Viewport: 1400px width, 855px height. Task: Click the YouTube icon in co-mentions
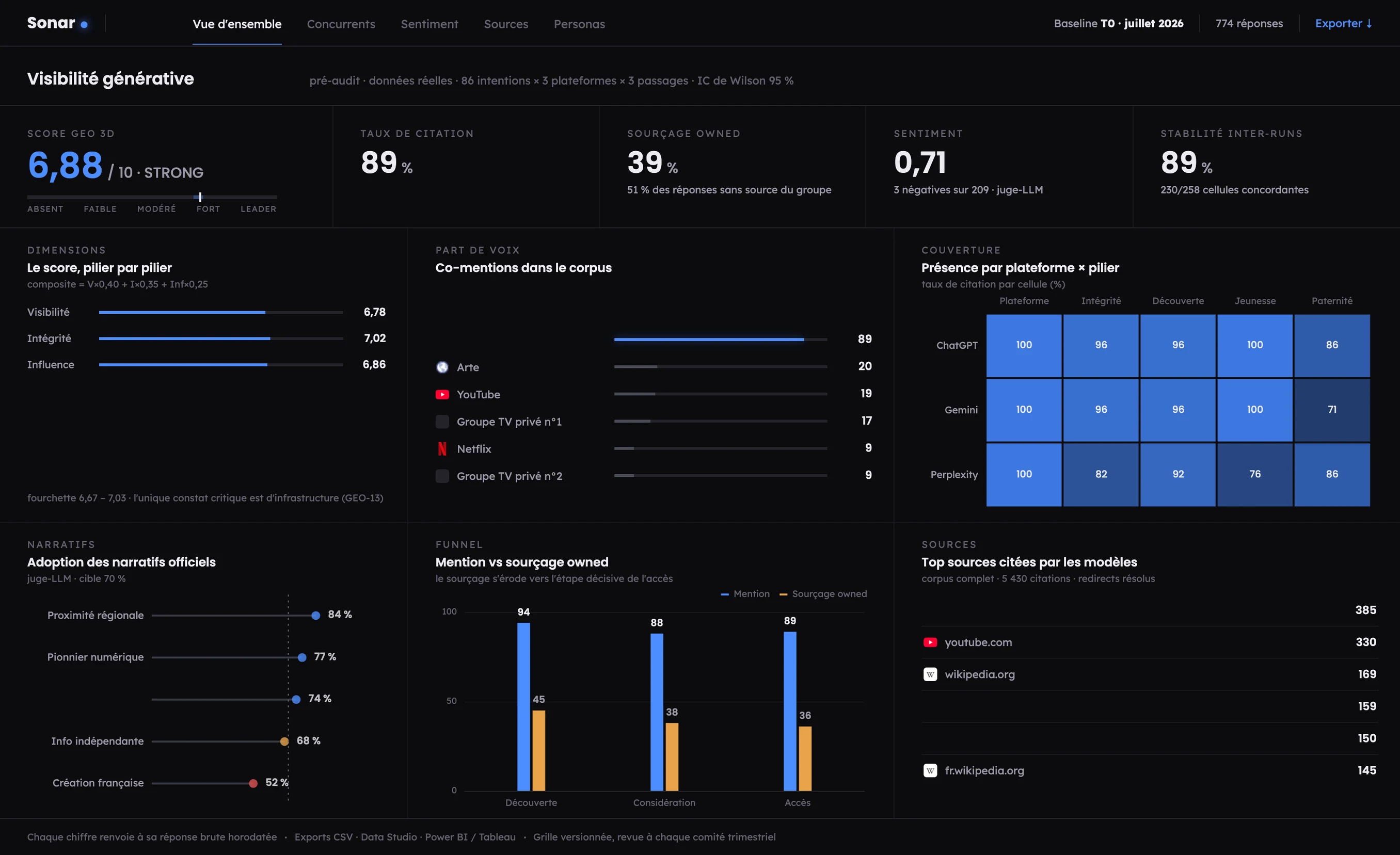(442, 394)
